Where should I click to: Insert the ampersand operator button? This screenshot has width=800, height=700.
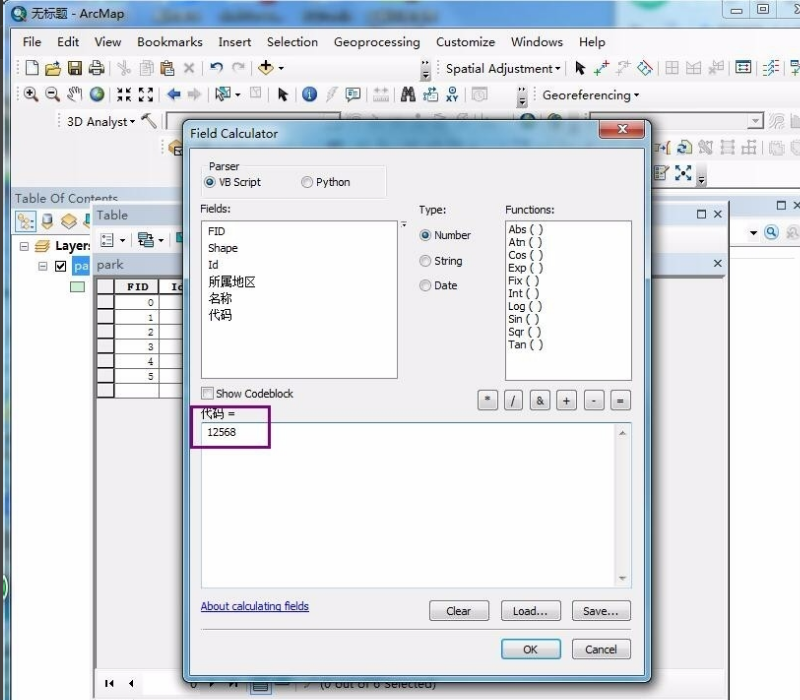pos(540,401)
